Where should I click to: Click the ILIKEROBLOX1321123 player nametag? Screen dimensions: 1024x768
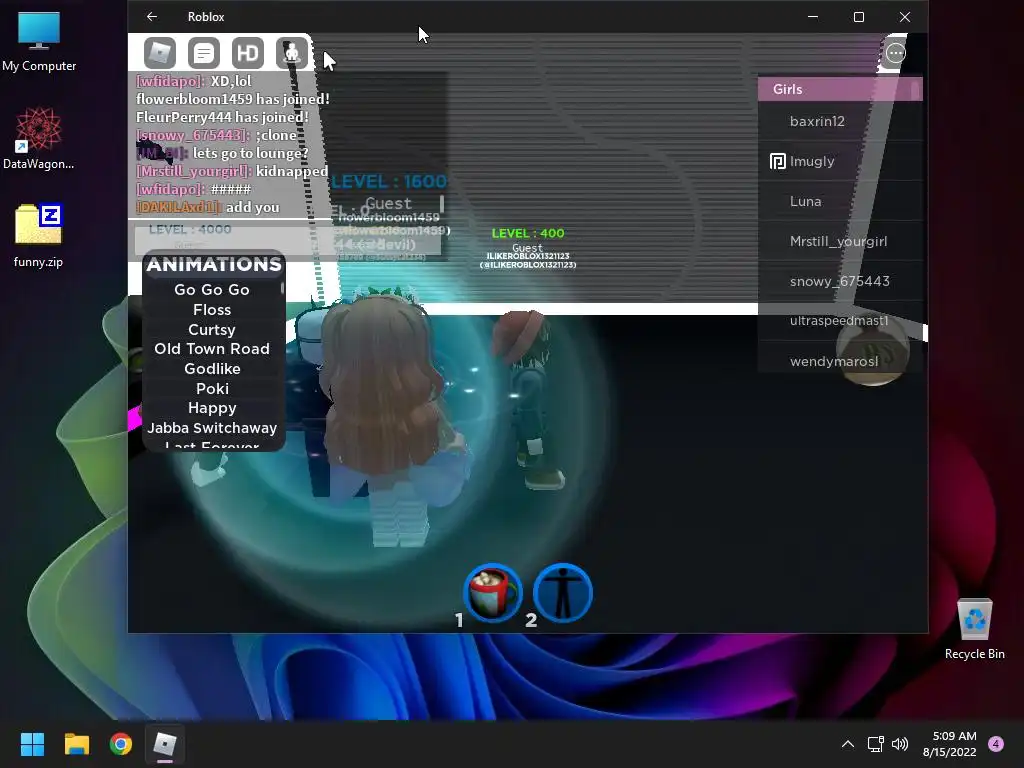[528, 261]
